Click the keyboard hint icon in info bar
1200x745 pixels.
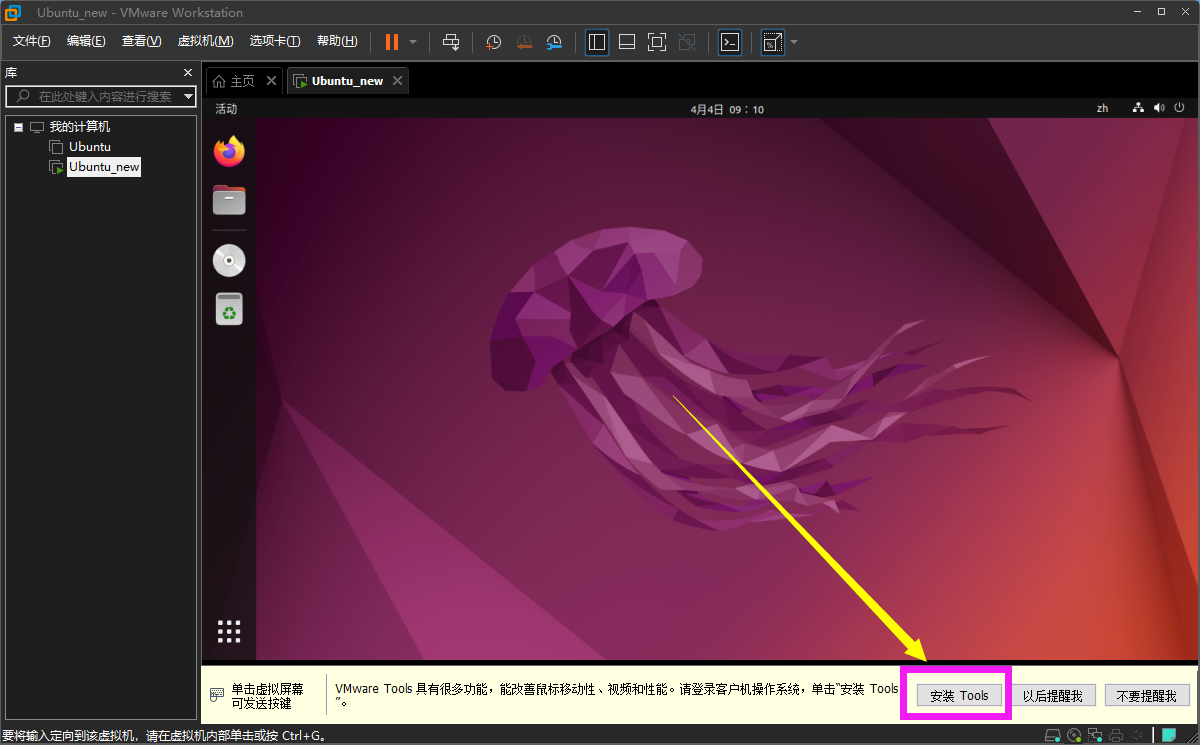(217, 695)
